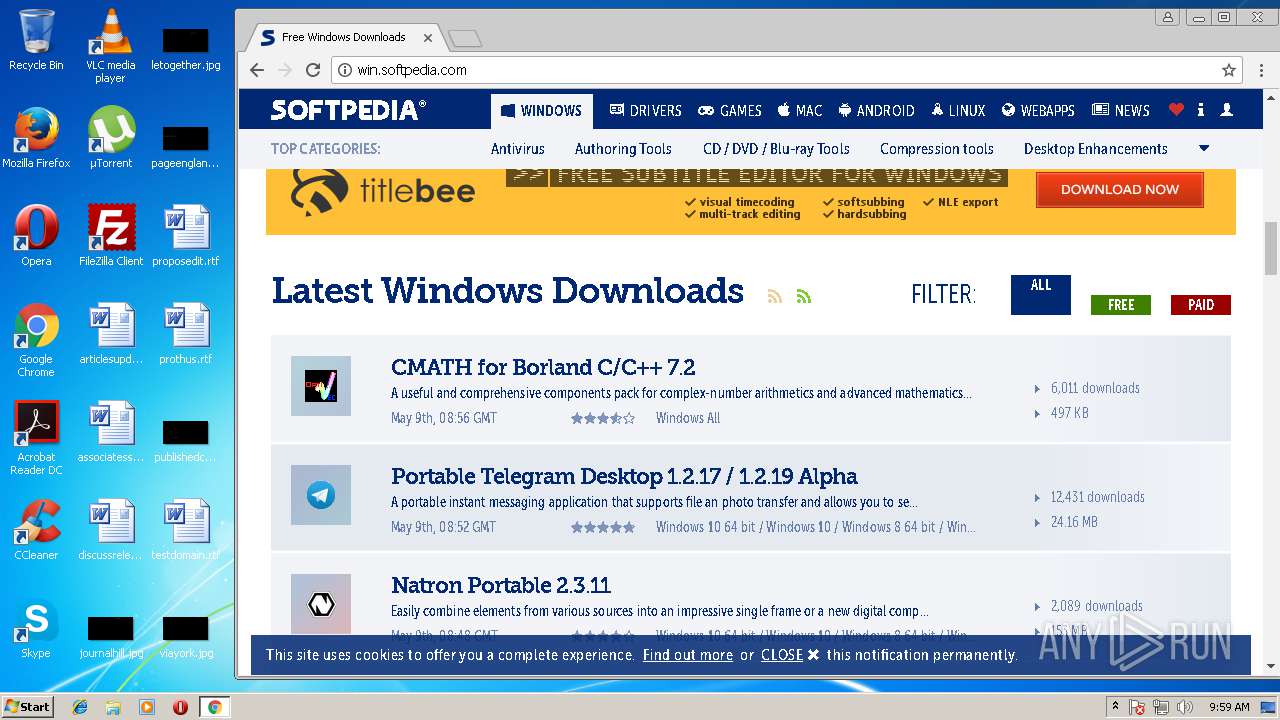Image resolution: width=1280 pixels, height=720 pixels.
Task: Click Chrome back navigation arrow
Action: (257, 70)
